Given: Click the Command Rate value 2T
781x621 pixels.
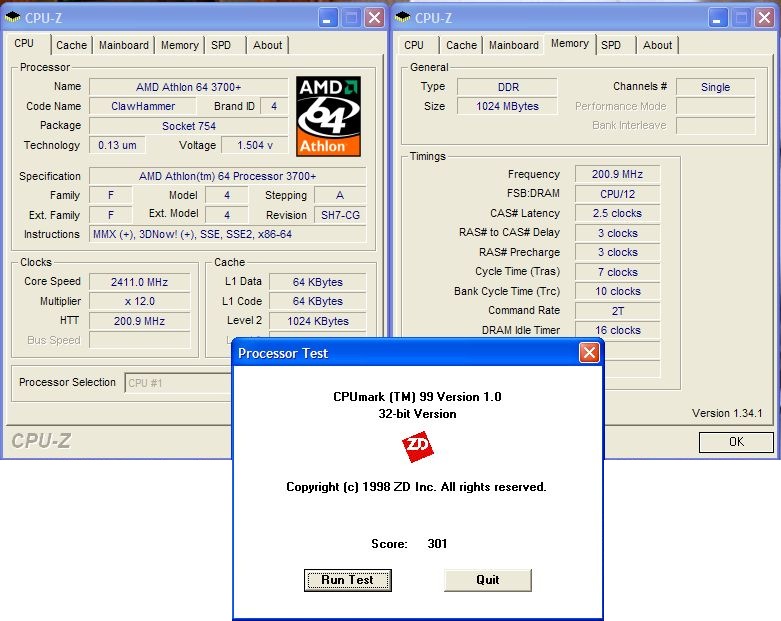Looking at the screenshot, I should tap(618, 311).
